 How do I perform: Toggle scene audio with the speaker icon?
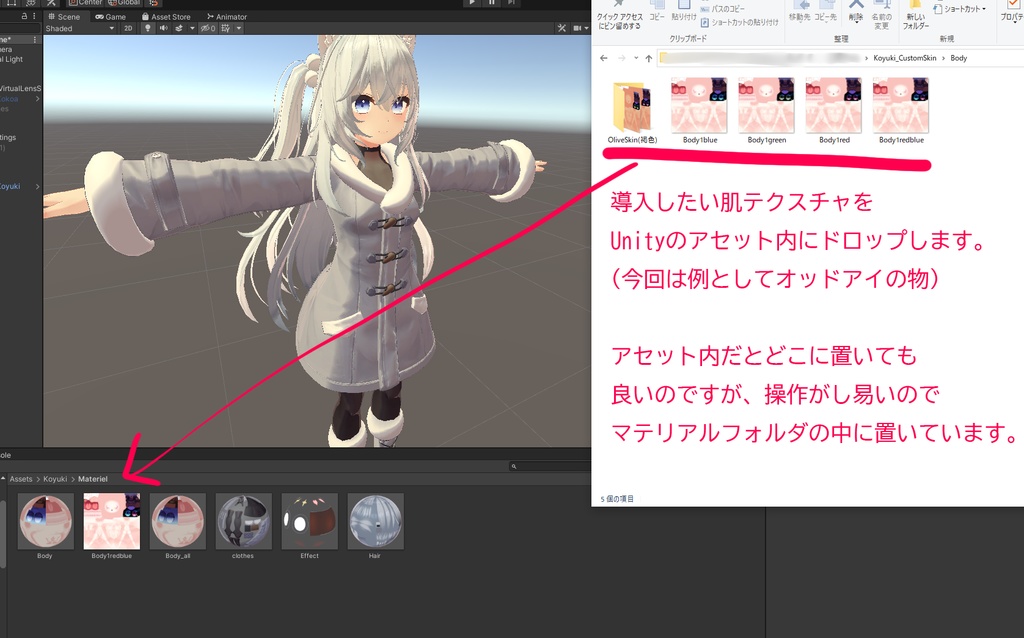click(x=164, y=28)
